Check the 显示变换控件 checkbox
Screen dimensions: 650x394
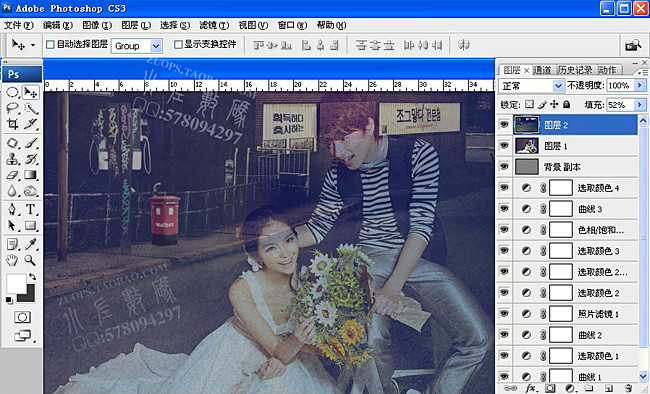click(178, 44)
